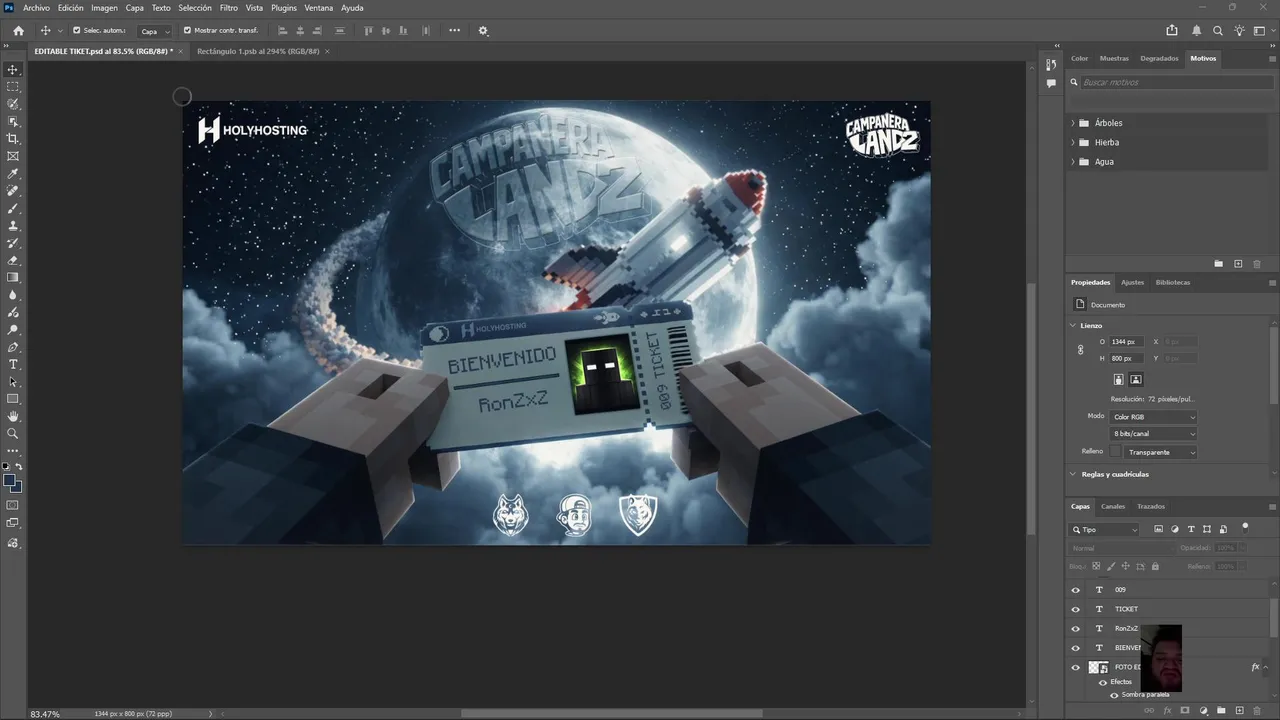1280x720 pixels.
Task: Hide the BIENVENIDO text layer
Action: pyautogui.click(x=1076, y=648)
